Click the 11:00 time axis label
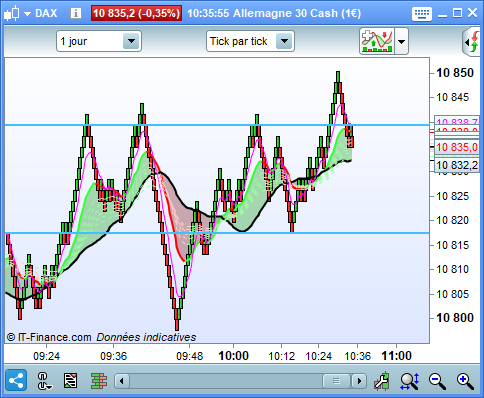484x398 pixels. [x=396, y=356]
